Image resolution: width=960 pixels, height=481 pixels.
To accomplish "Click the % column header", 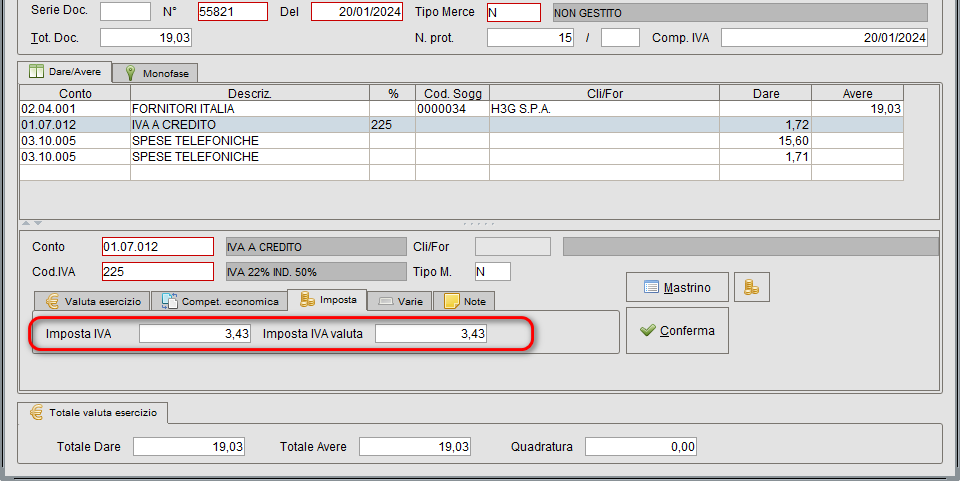I will (x=392, y=93).
